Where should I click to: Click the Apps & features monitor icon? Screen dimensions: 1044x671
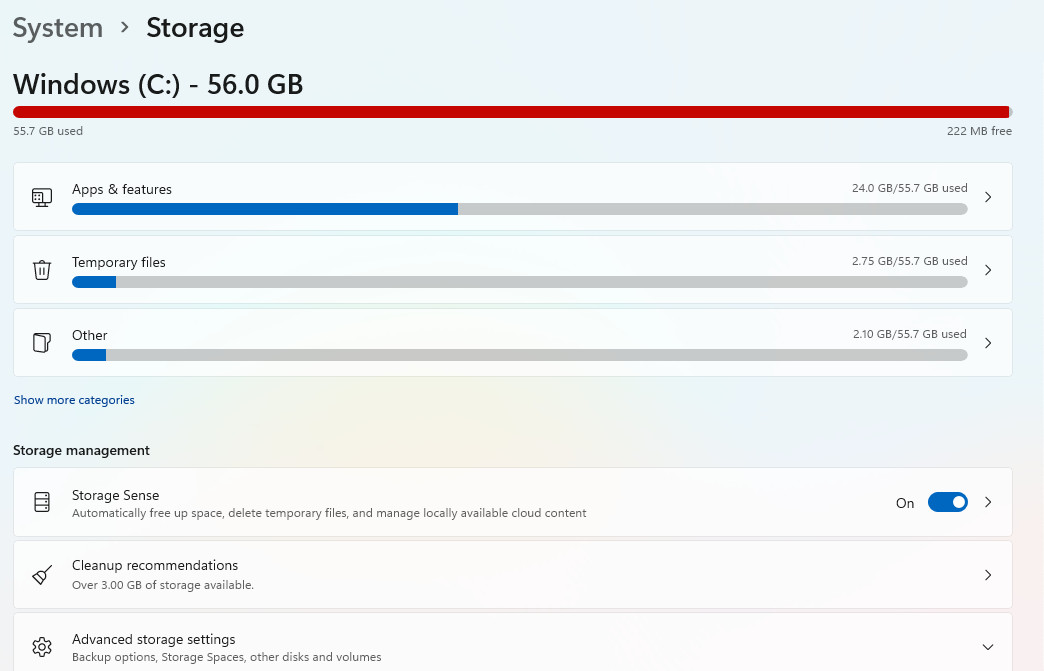click(x=42, y=197)
